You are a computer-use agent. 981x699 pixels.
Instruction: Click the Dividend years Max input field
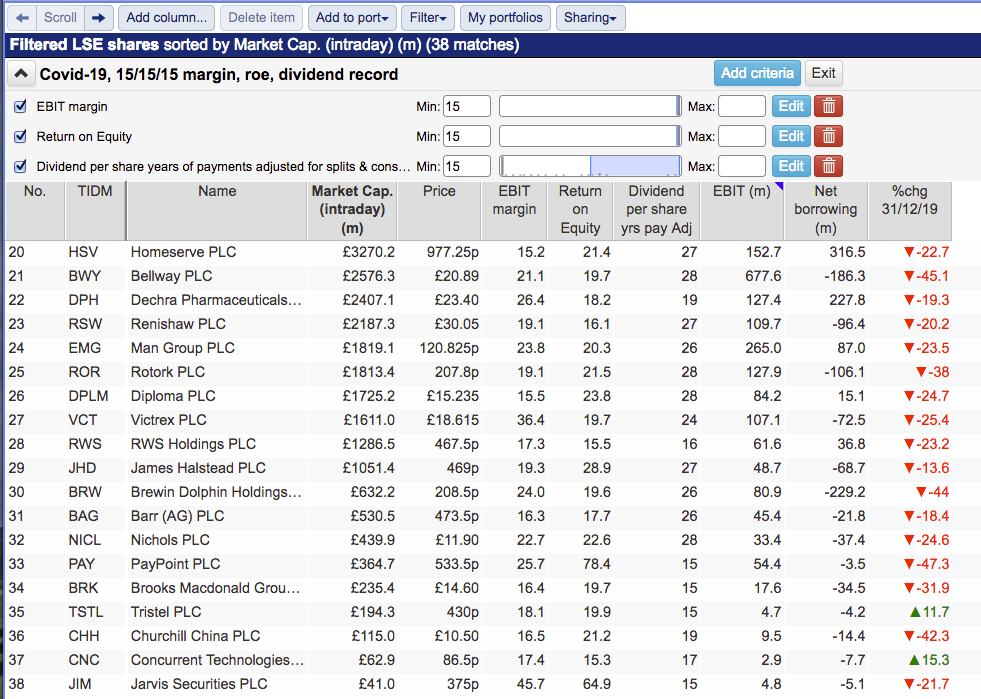pyautogui.click(x=742, y=166)
